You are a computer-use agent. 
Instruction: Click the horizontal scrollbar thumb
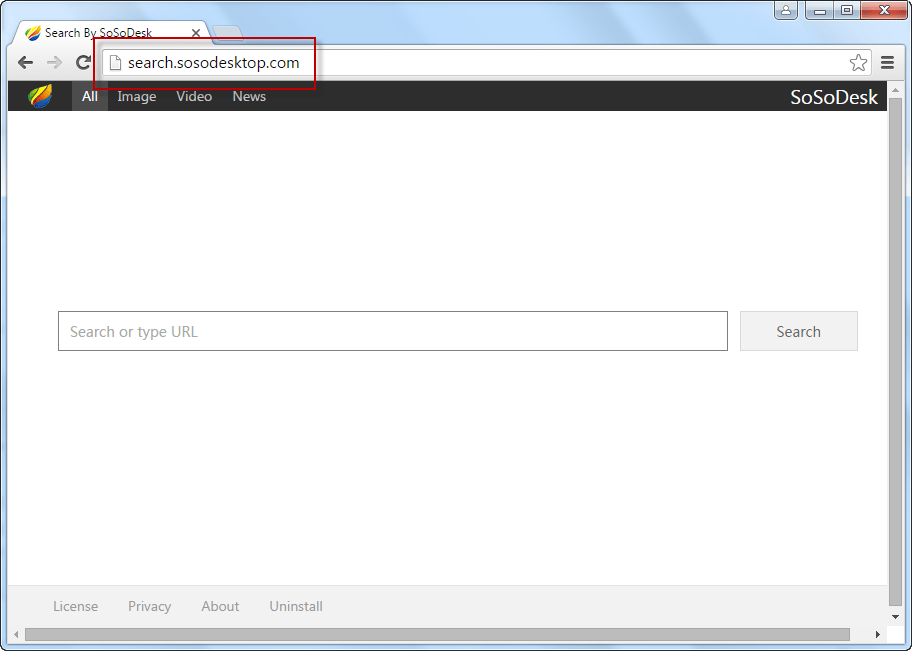coord(437,634)
